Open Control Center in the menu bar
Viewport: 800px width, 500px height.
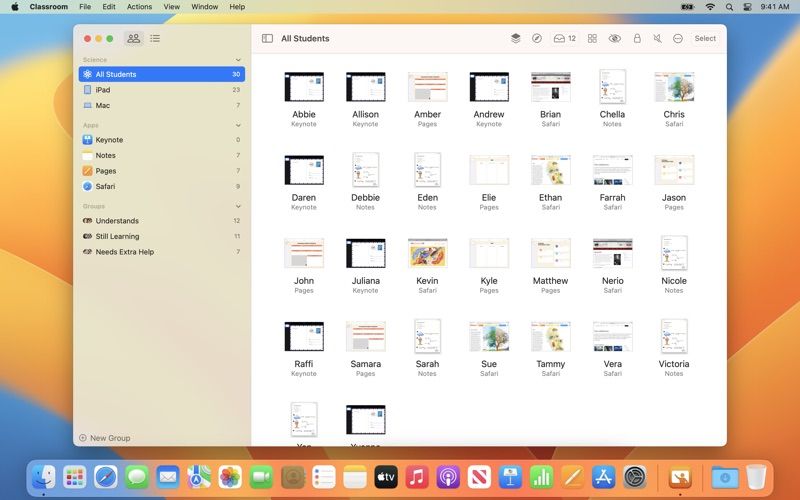tap(747, 7)
